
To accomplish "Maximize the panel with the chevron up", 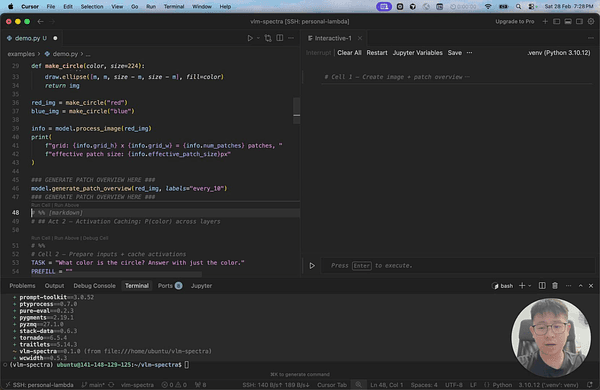I will tap(580, 286).
